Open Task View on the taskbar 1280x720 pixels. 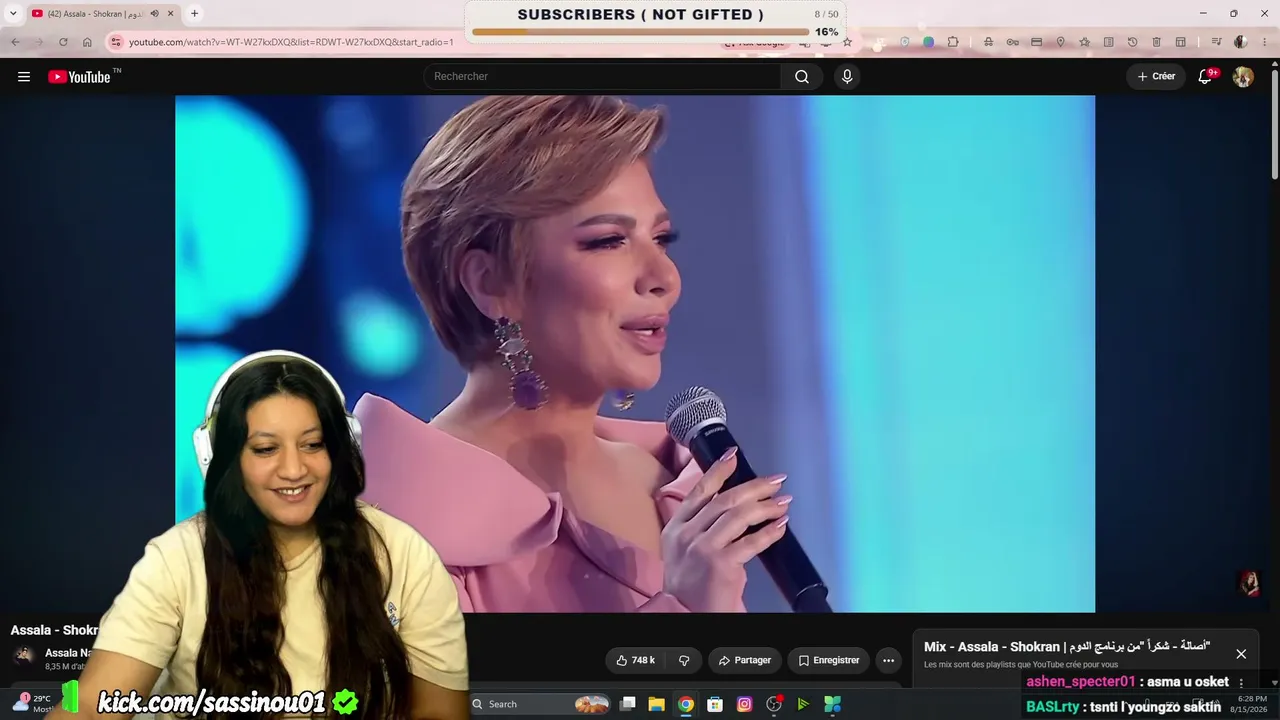628,704
